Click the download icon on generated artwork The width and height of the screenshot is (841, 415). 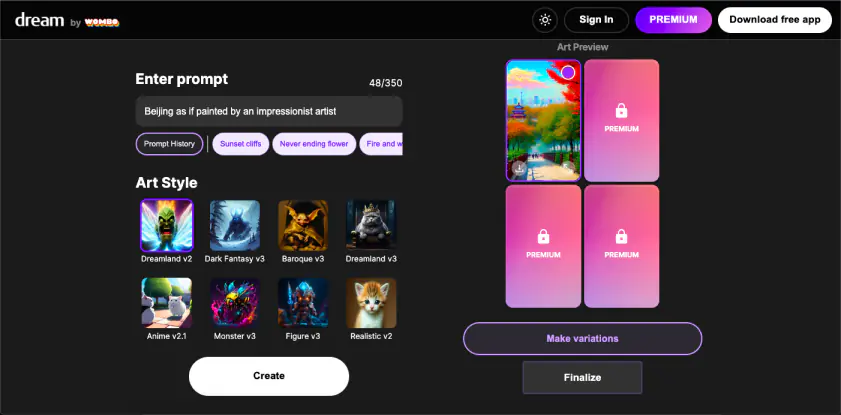point(519,168)
